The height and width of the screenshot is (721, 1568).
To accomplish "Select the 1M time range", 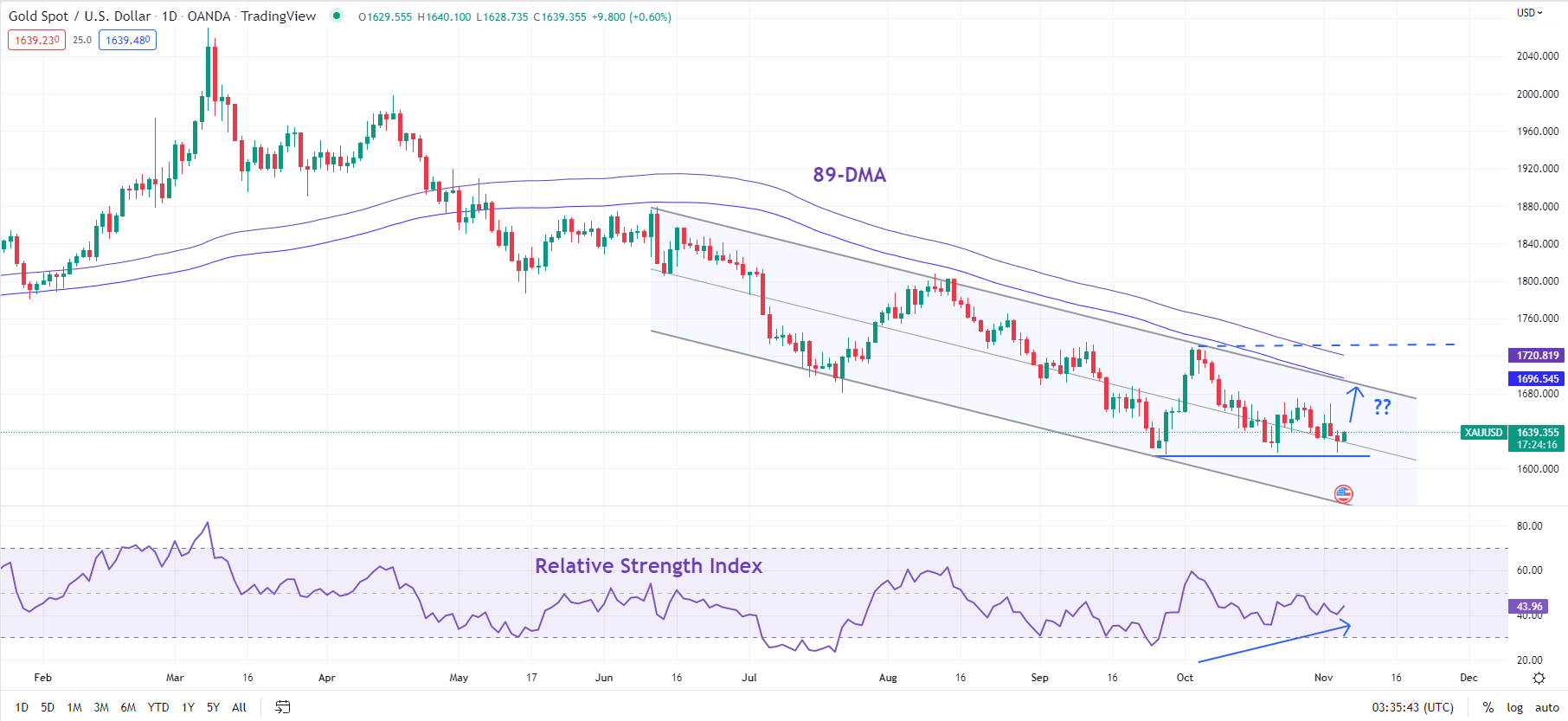I will tap(74, 707).
